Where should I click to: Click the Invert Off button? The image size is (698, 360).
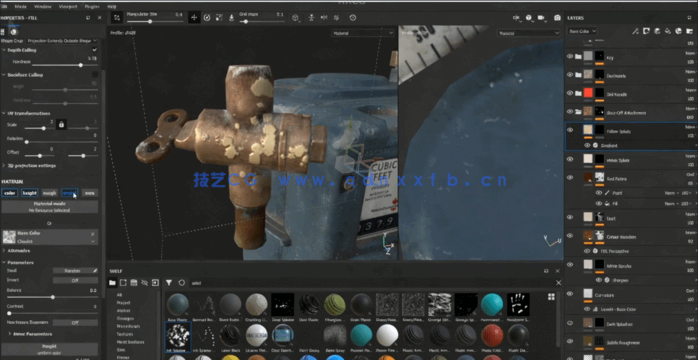click(x=75, y=280)
